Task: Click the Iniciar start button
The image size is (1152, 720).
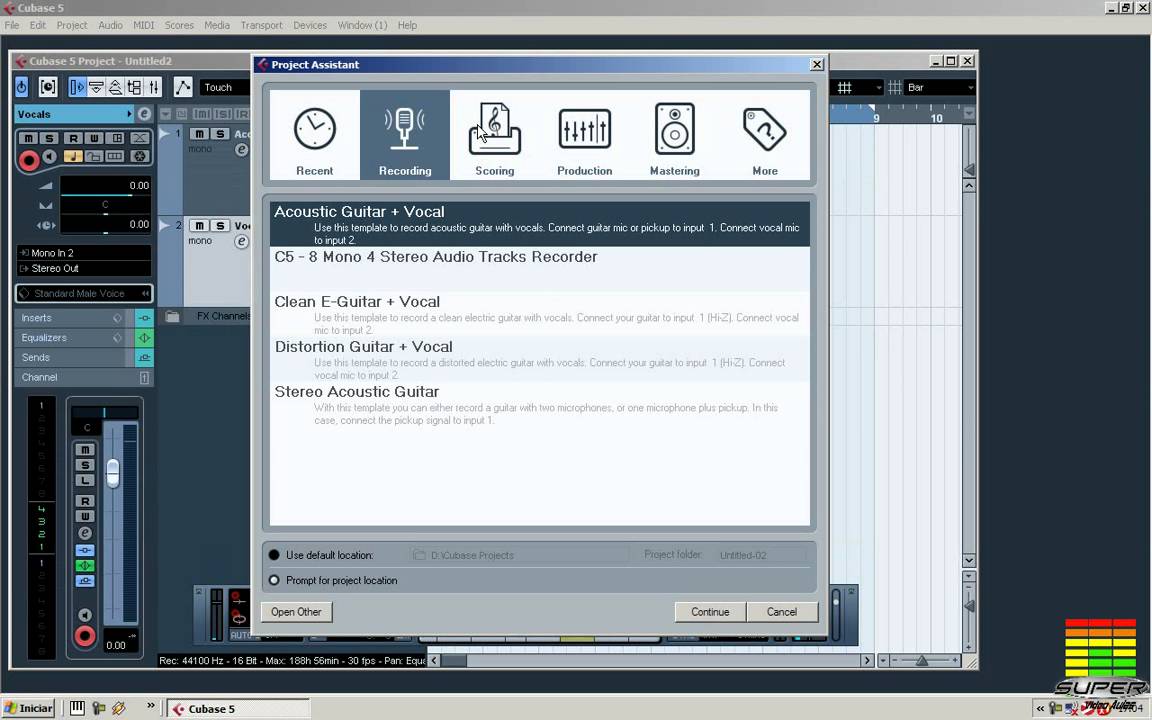Action: click(x=28, y=708)
